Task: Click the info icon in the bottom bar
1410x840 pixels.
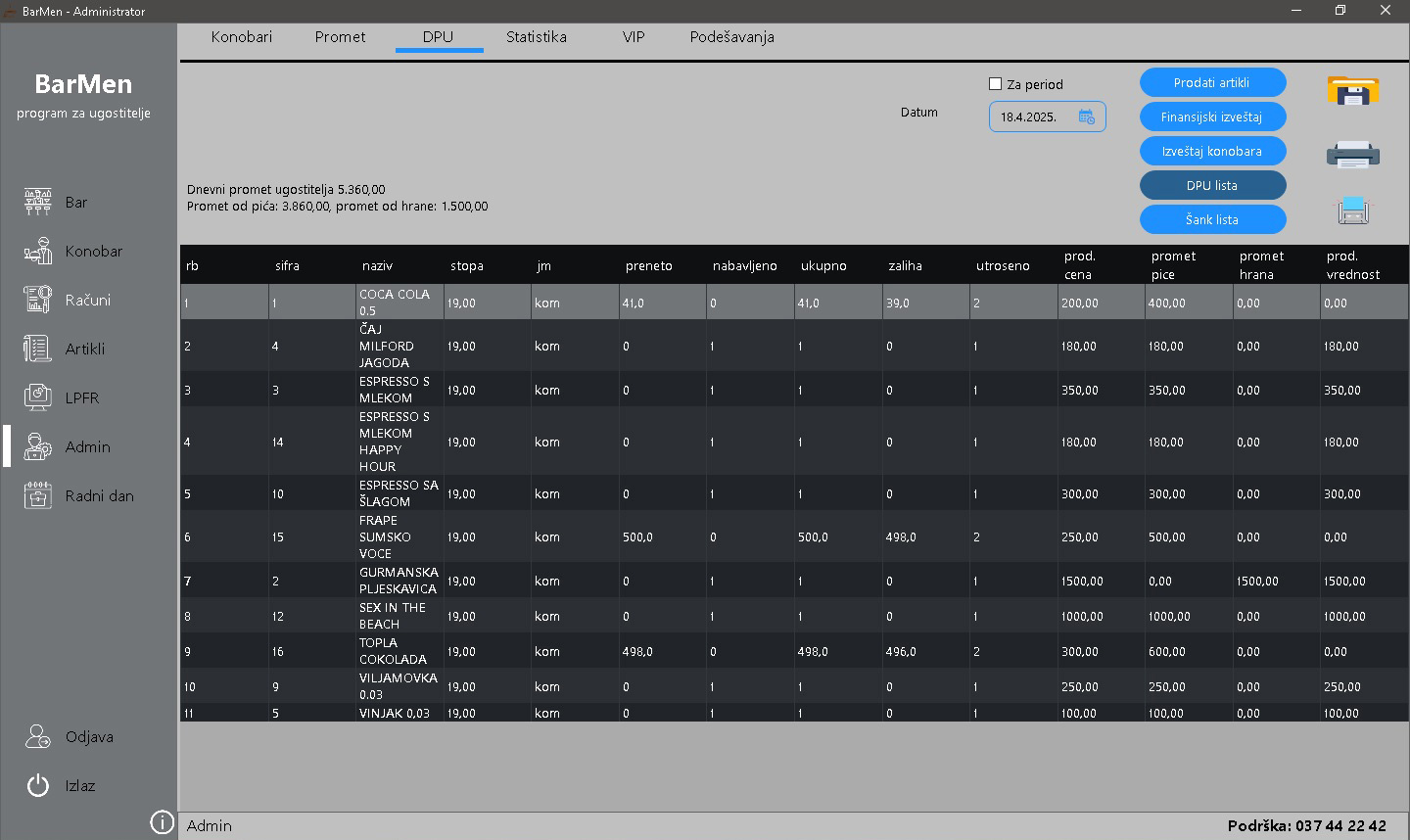Action: (x=162, y=822)
